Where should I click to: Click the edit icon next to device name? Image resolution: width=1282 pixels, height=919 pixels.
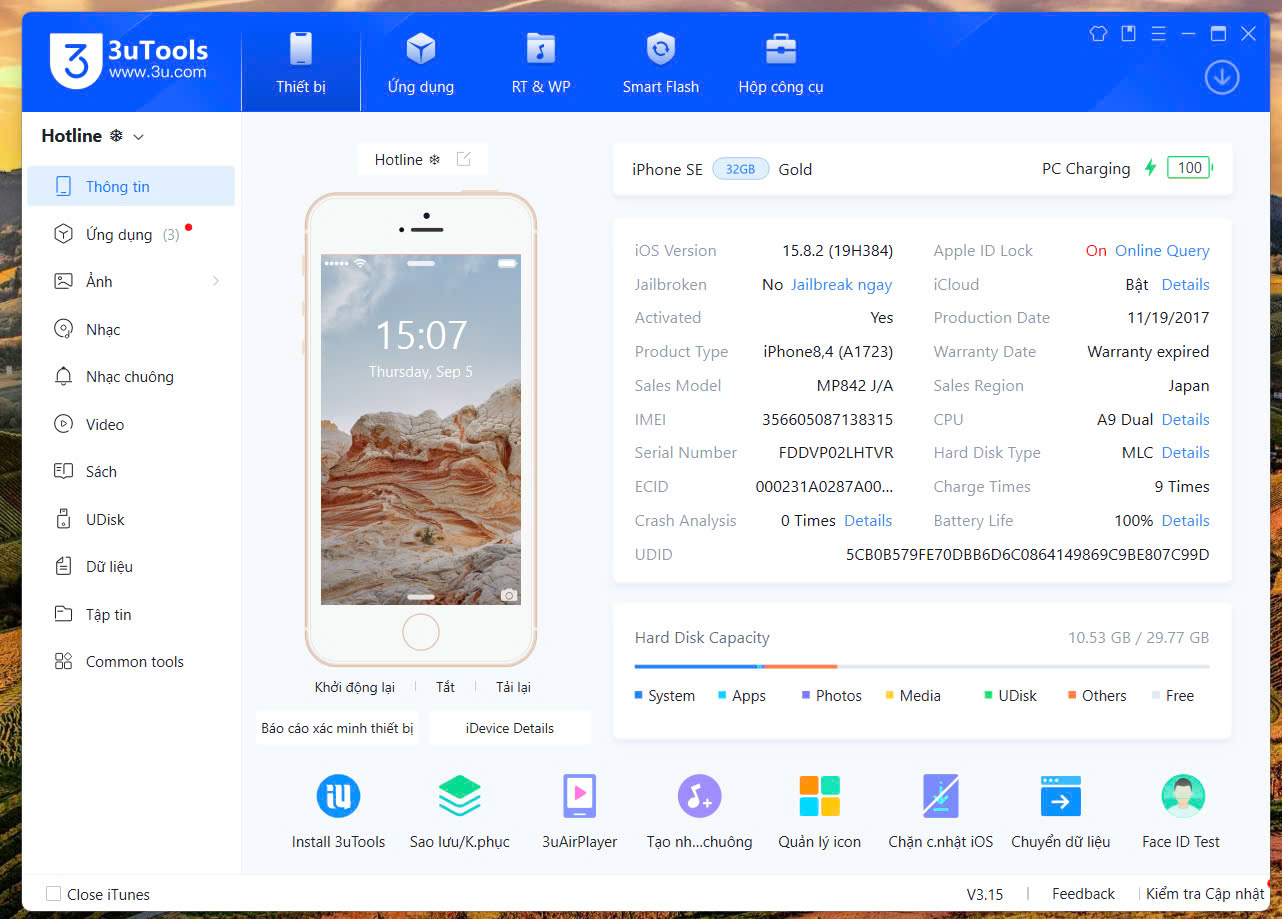coord(463,159)
